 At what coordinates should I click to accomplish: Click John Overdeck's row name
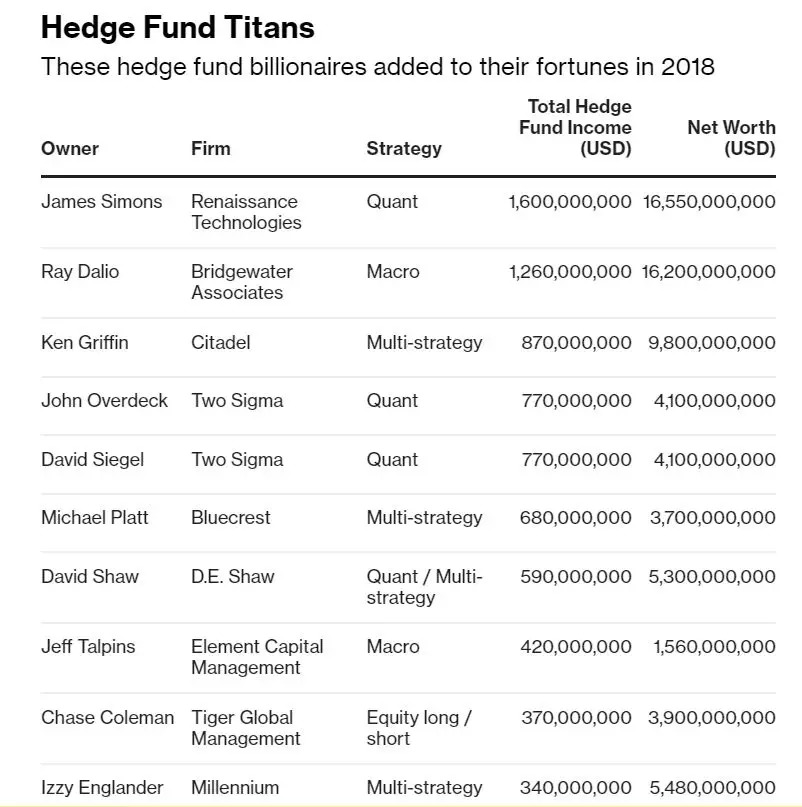[x=105, y=401]
